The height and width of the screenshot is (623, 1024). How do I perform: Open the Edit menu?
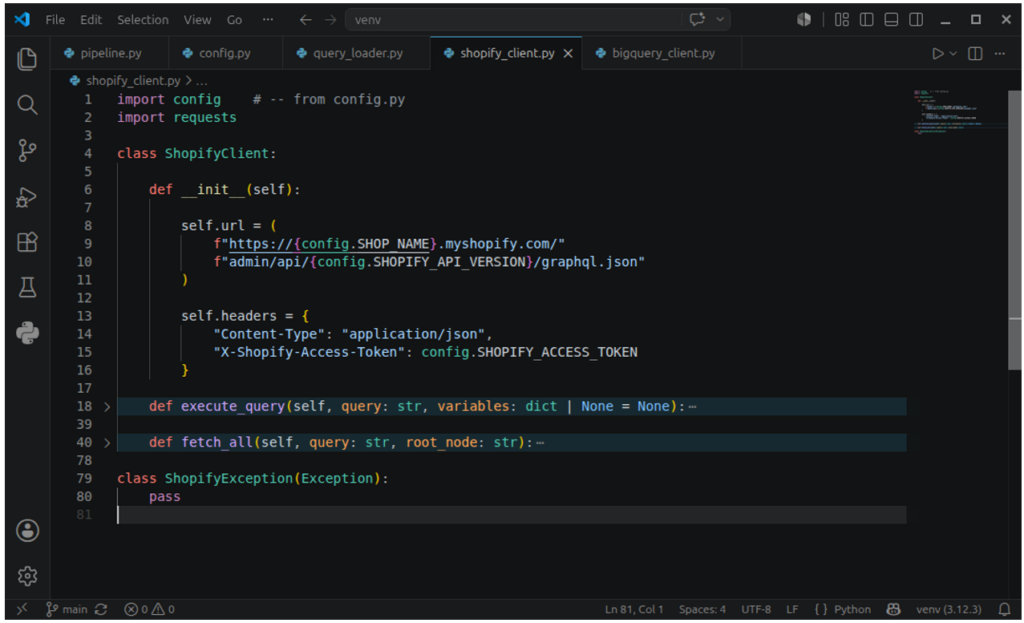[91, 20]
